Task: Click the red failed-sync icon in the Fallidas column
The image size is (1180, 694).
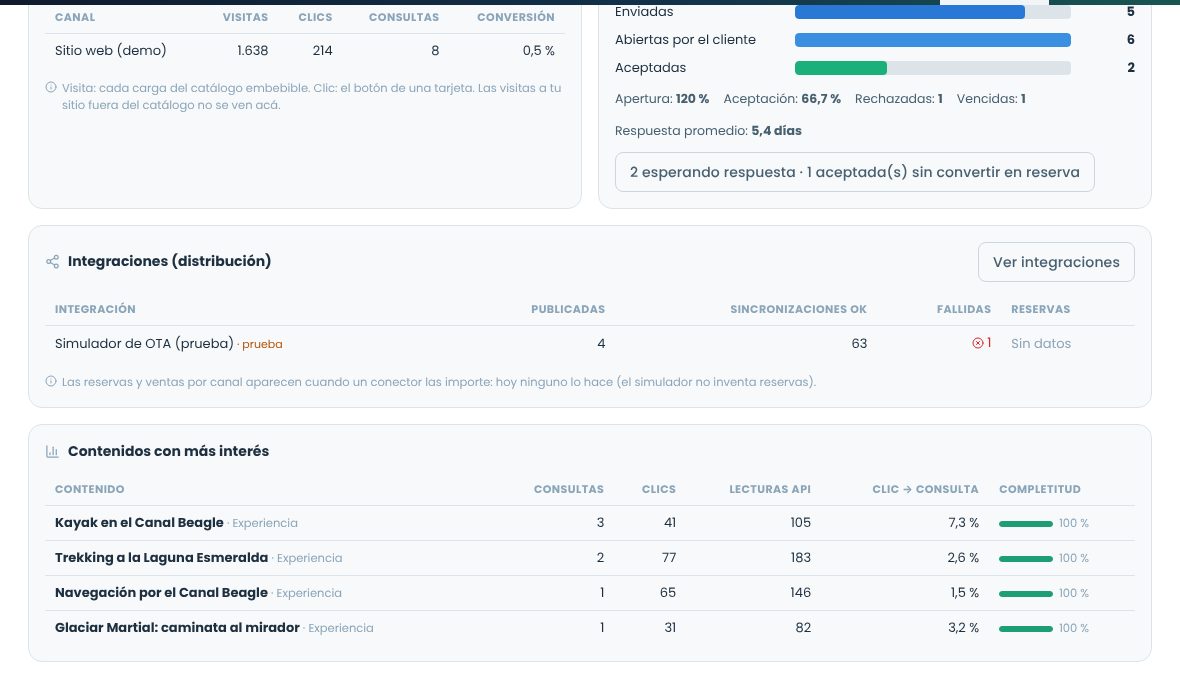Action: (x=978, y=343)
